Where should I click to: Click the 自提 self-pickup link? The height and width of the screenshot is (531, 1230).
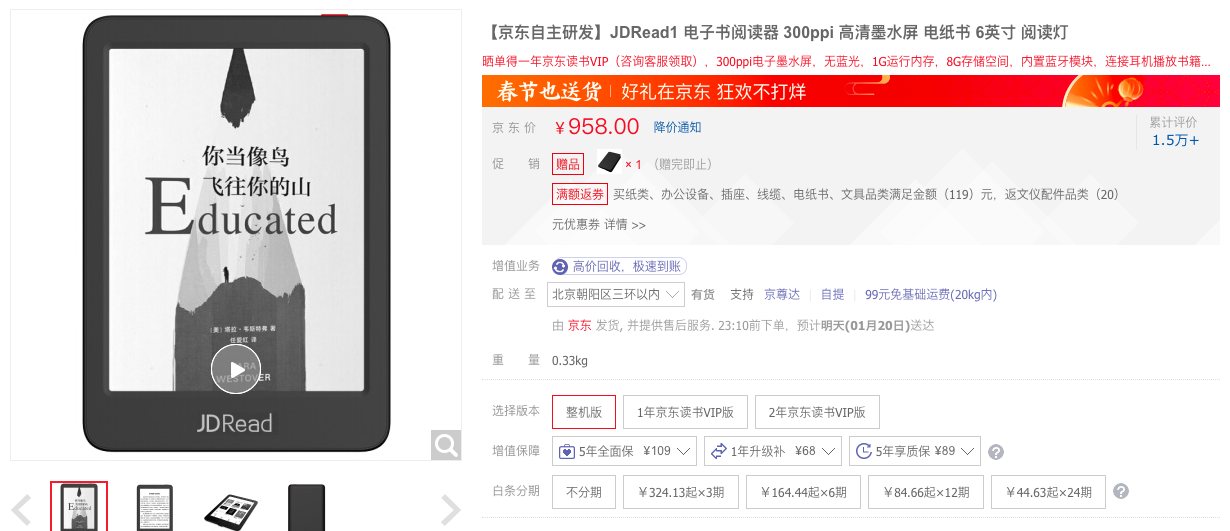click(832, 294)
